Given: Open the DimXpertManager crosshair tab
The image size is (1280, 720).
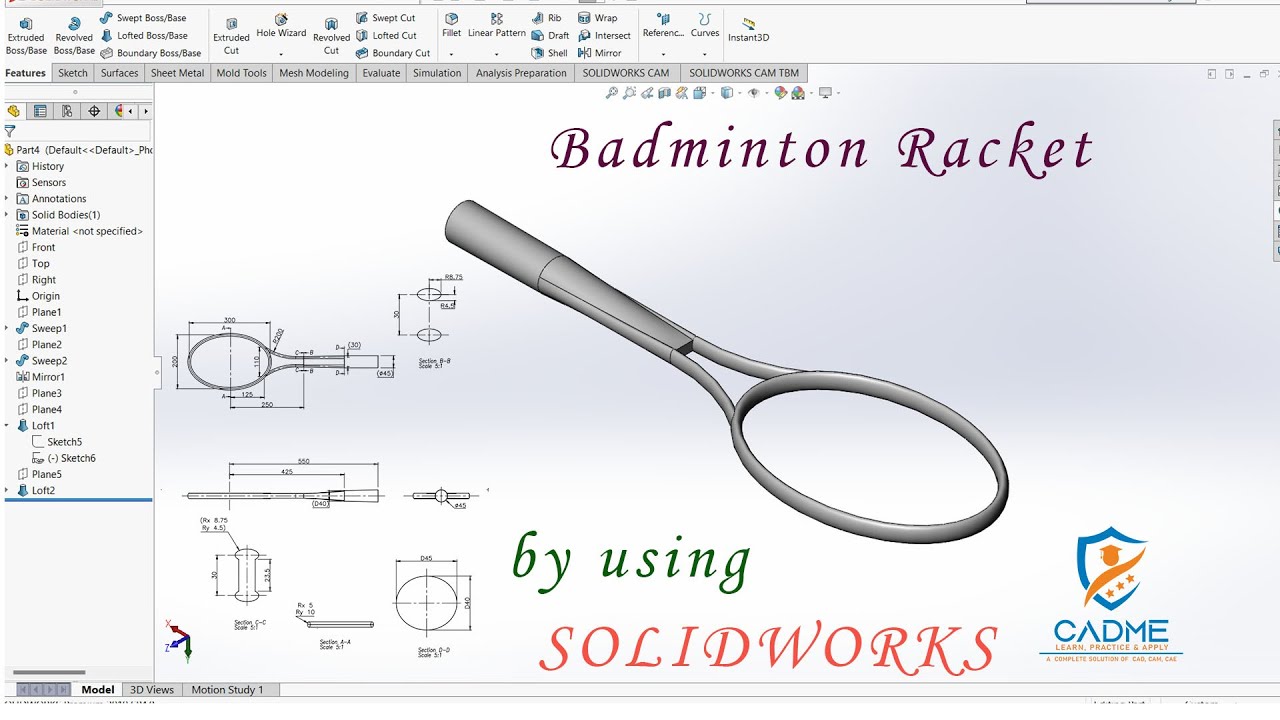Looking at the screenshot, I should pos(94,111).
